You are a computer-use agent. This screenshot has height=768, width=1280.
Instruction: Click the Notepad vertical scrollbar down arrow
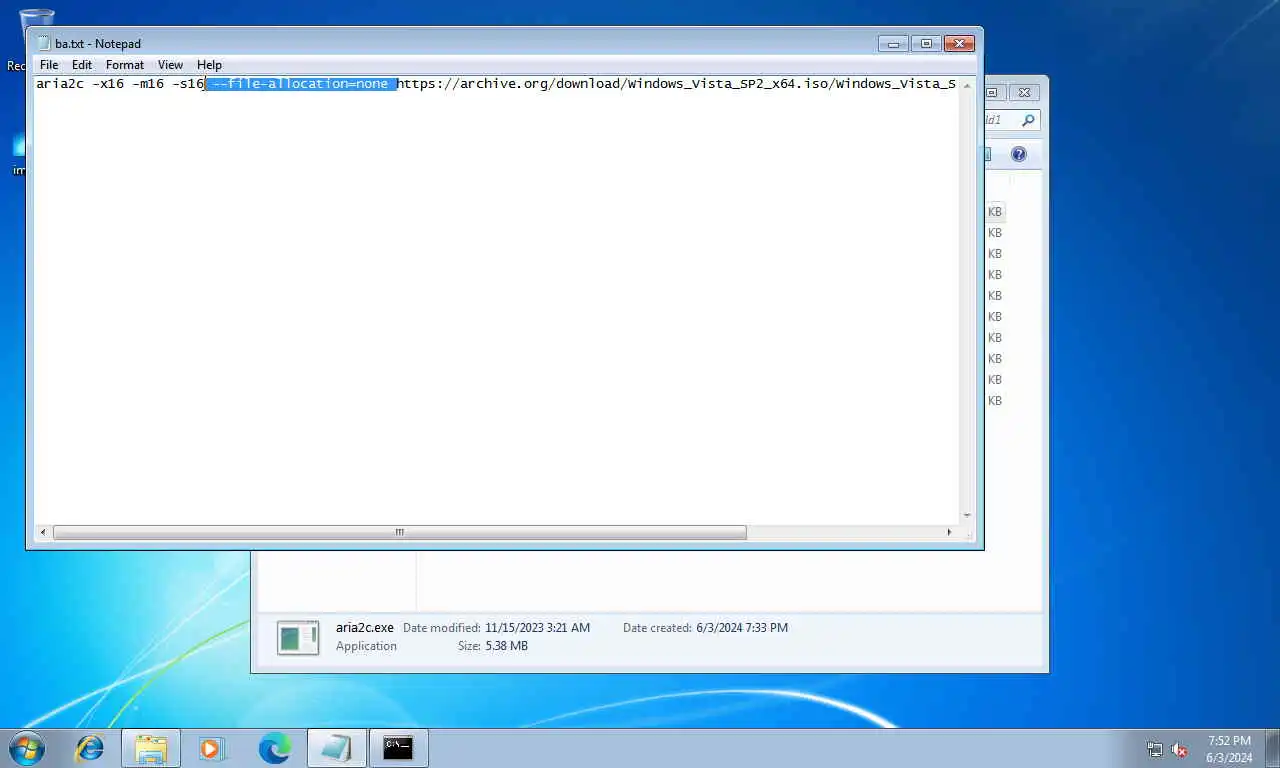click(967, 516)
